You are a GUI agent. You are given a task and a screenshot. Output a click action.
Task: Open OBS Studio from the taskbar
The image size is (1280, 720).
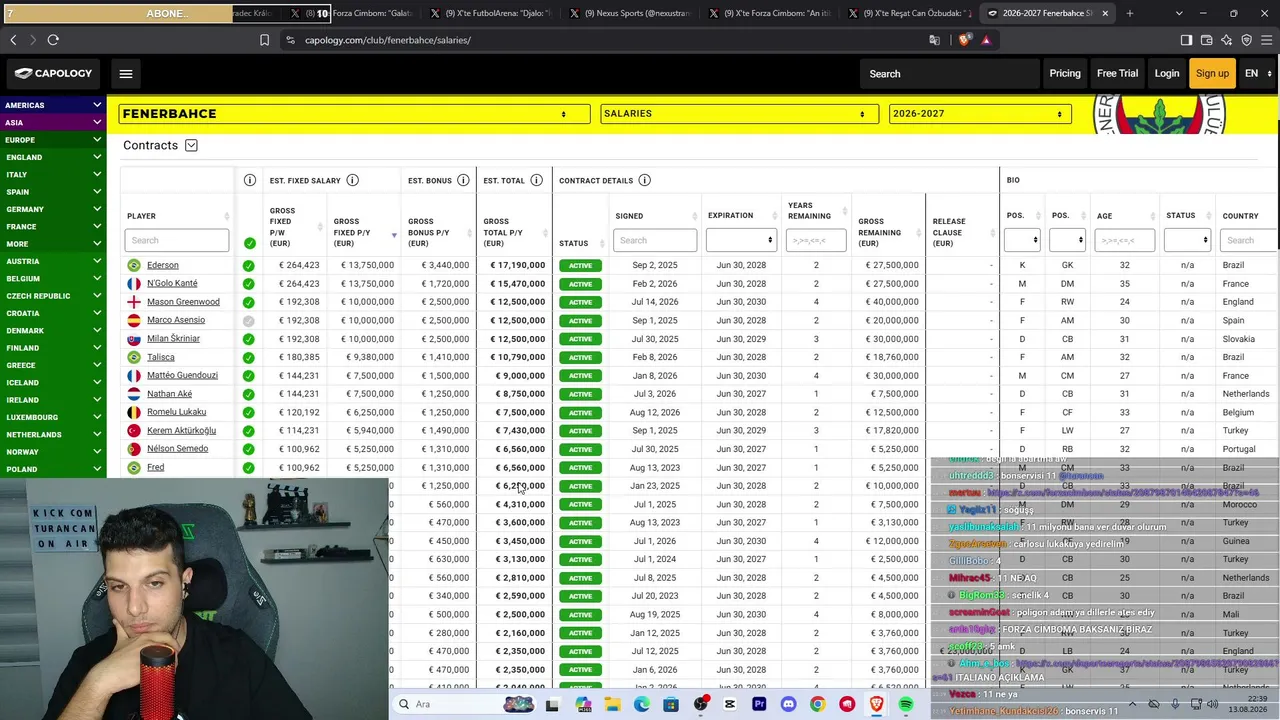point(700,704)
